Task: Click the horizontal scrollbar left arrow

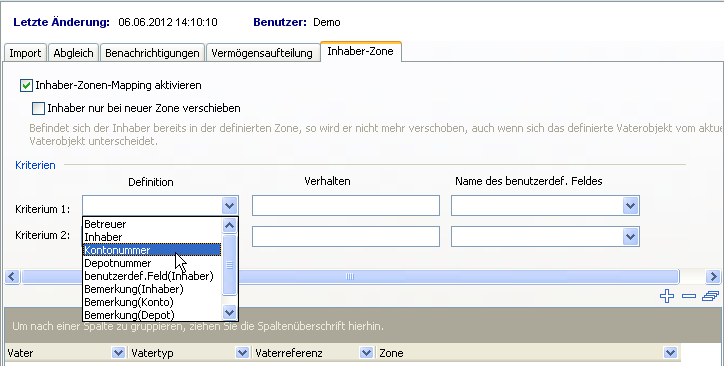Action: click(x=12, y=276)
